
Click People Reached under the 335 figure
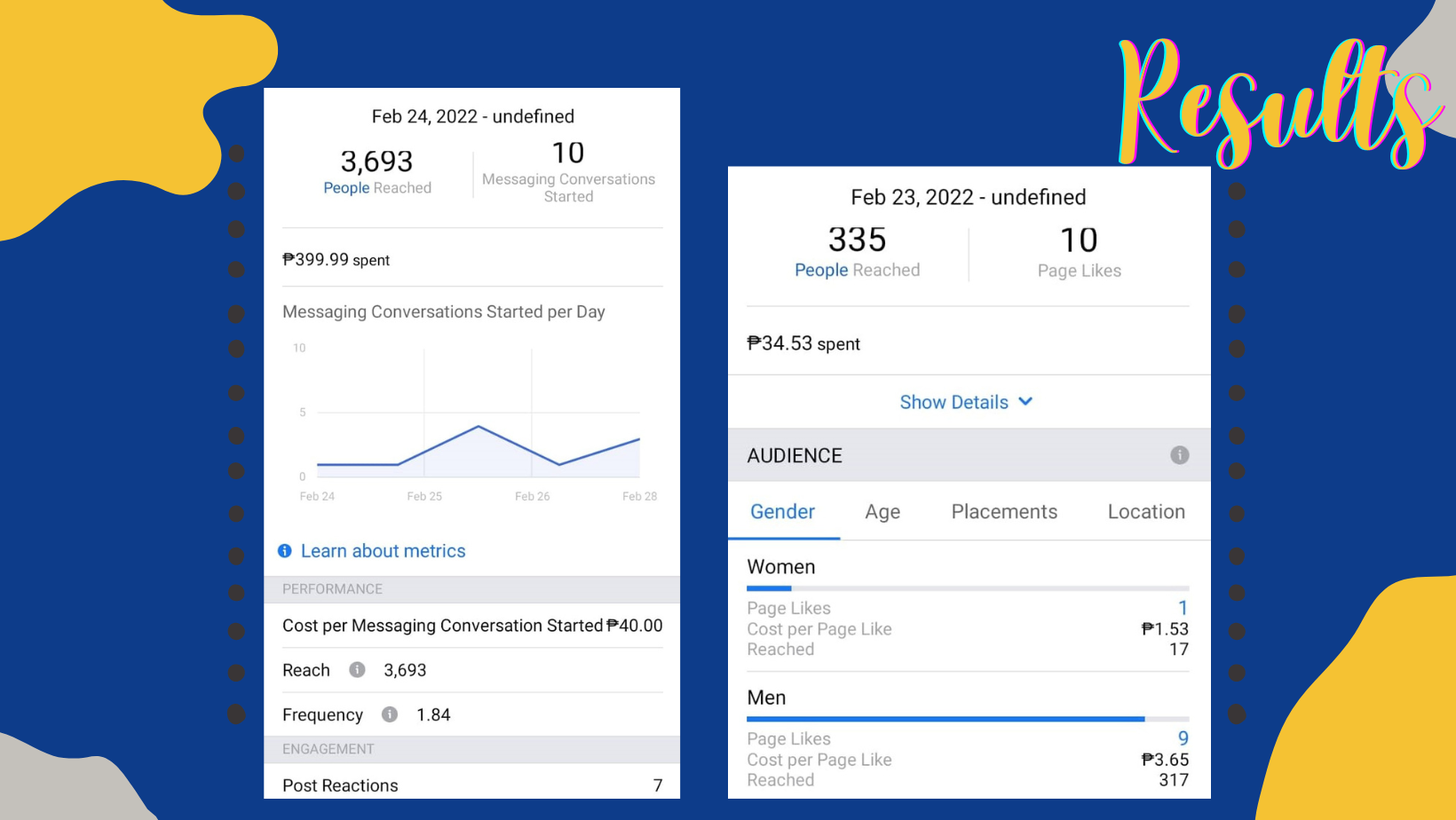click(857, 270)
